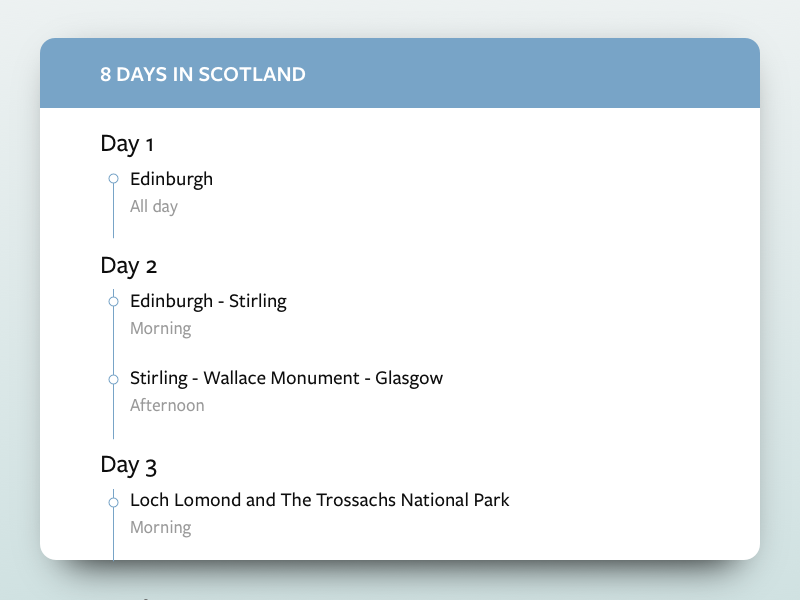Click the Edinburgh timeline circle marker

pyautogui.click(x=113, y=179)
